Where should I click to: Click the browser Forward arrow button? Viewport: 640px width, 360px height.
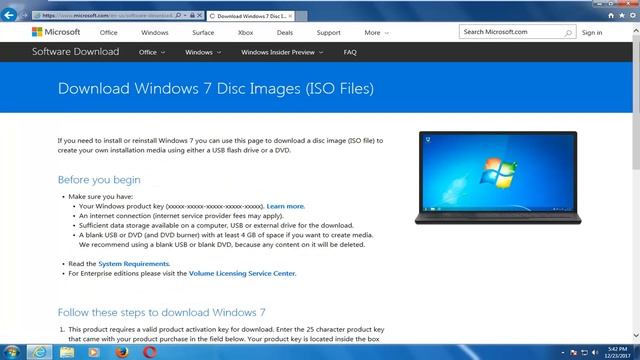click(x=24, y=16)
